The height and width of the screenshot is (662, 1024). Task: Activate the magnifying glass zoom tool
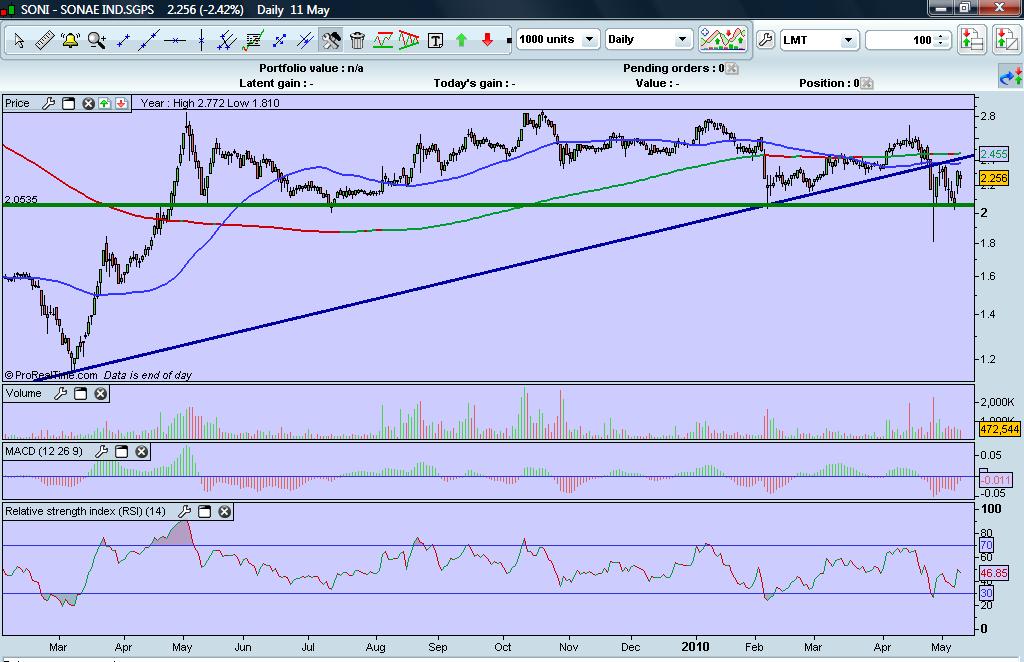point(97,40)
